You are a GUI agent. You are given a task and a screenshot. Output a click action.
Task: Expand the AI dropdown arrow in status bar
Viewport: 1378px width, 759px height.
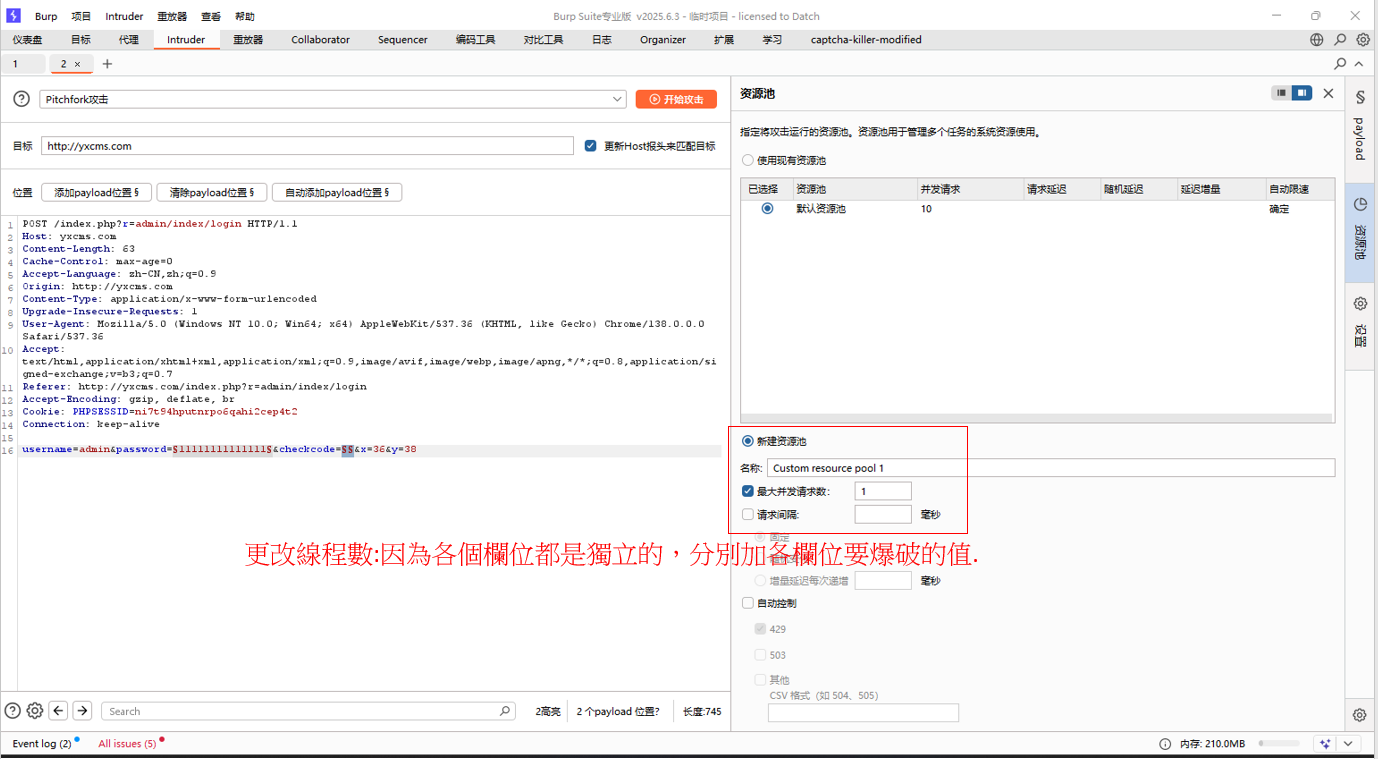[1348, 744]
